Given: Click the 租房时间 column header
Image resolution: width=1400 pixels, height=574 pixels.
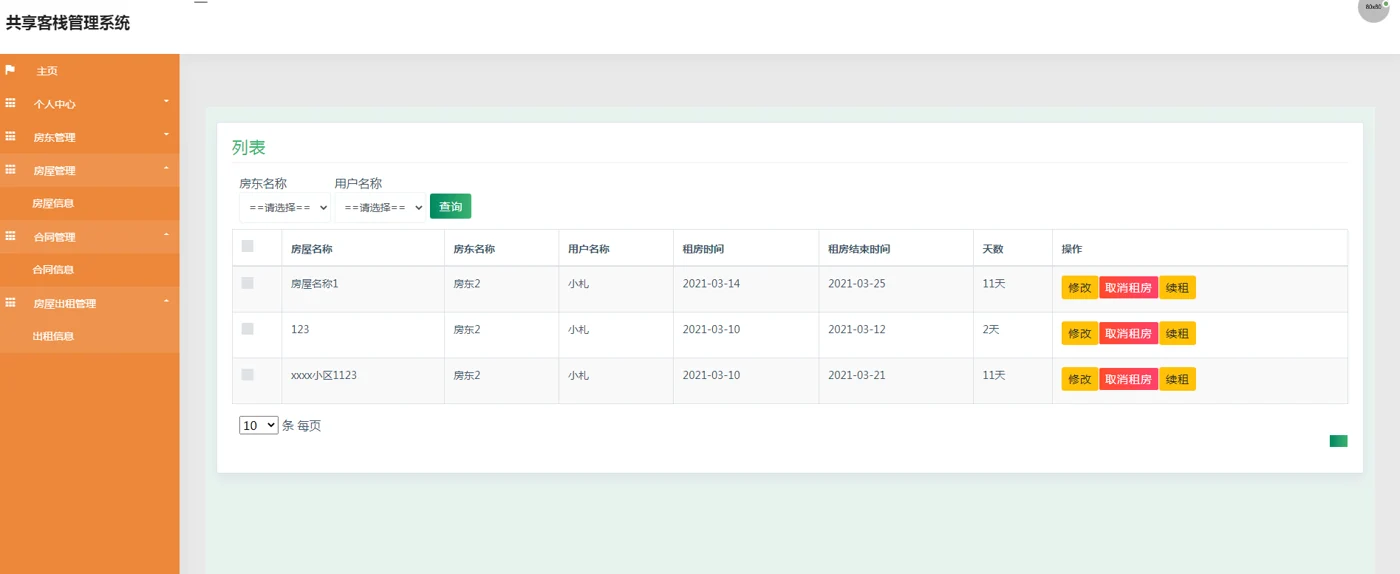Looking at the screenshot, I should pyautogui.click(x=703, y=249).
